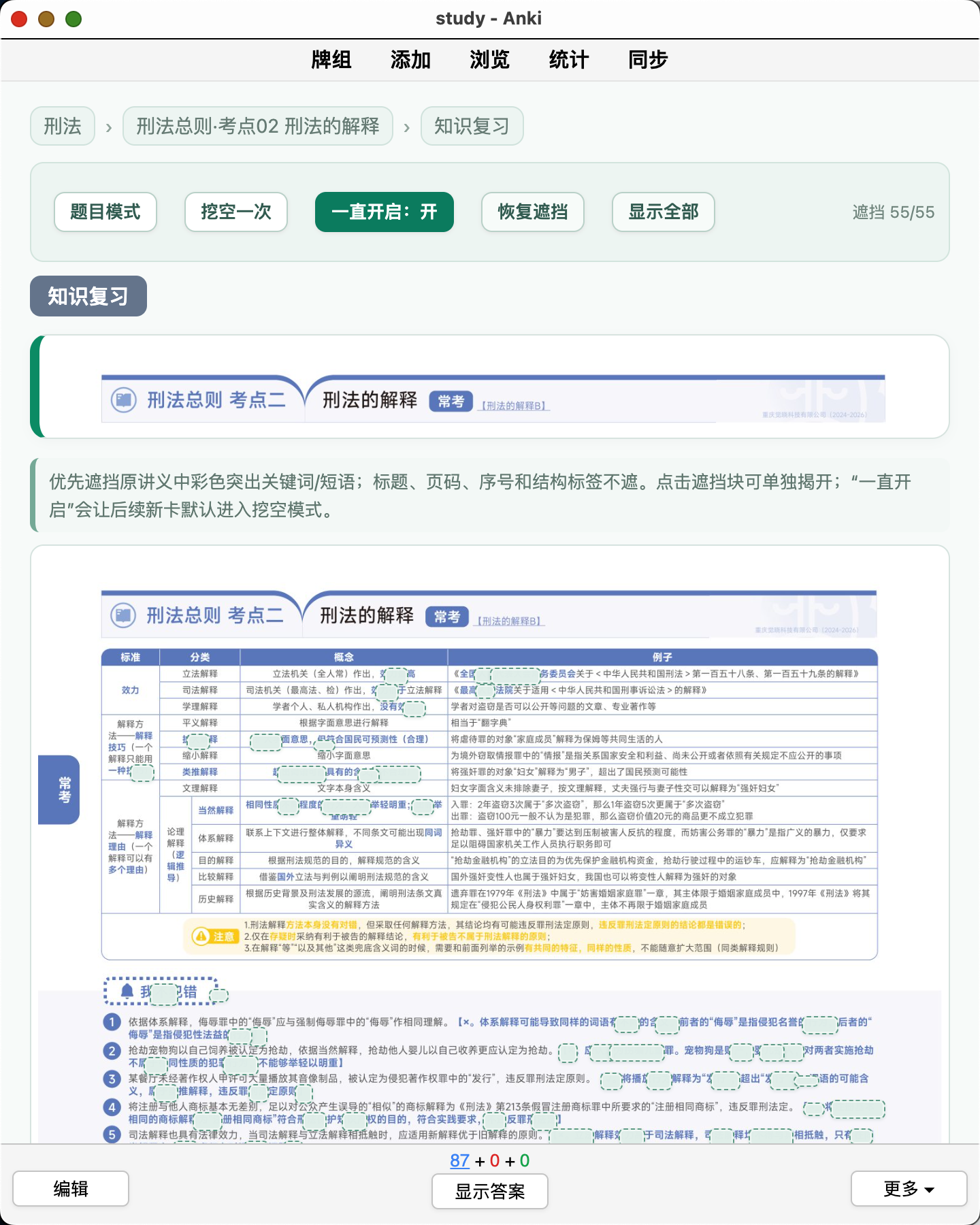Click the 遮挡 55/55 counter text
Screen dimensions: 980x1225
point(893,212)
